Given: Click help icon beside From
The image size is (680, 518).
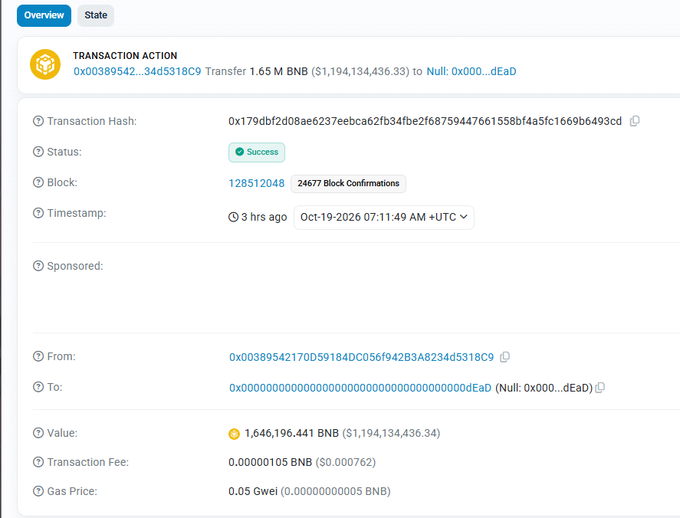Looking at the screenshot, I should (38, 356).
